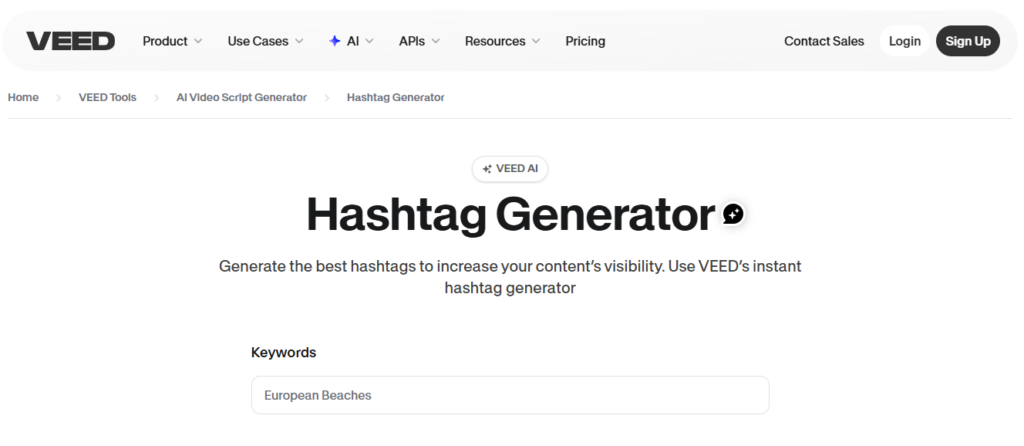Click the sparkle icon in VEED AI badge
1024x446 pixels.
[x=487, y=169]
